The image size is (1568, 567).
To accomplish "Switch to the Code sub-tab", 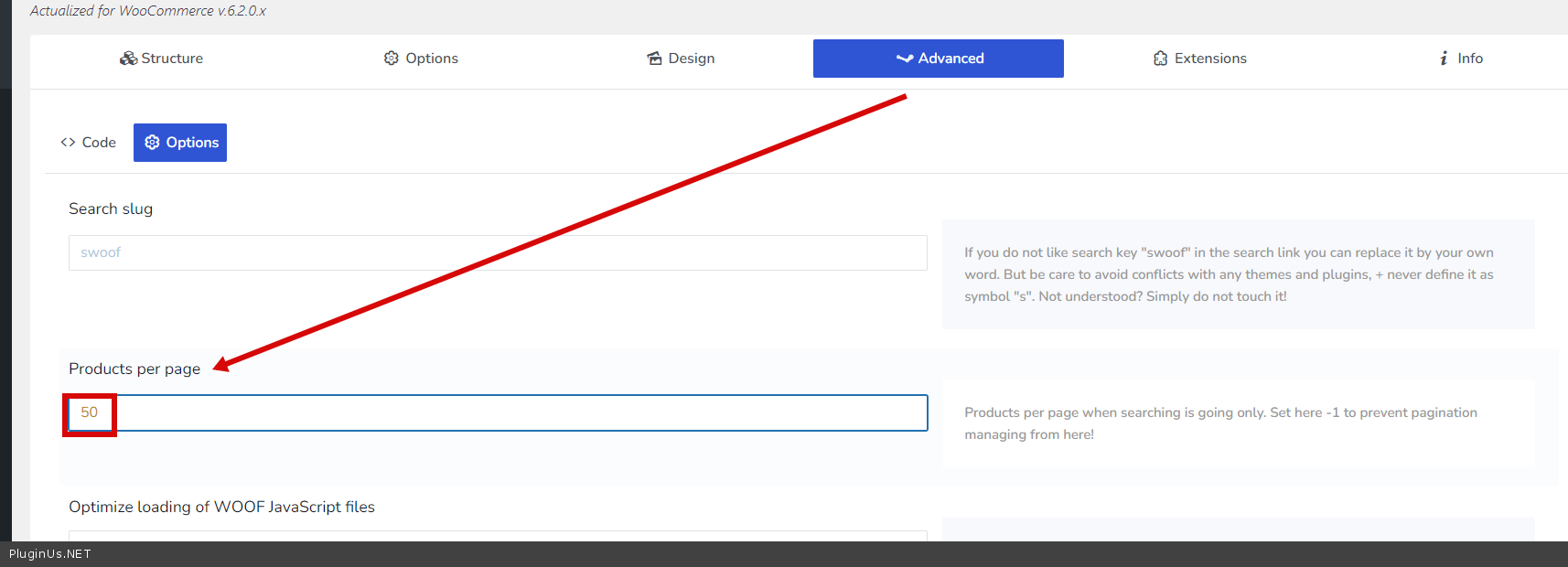I will 98,143.
